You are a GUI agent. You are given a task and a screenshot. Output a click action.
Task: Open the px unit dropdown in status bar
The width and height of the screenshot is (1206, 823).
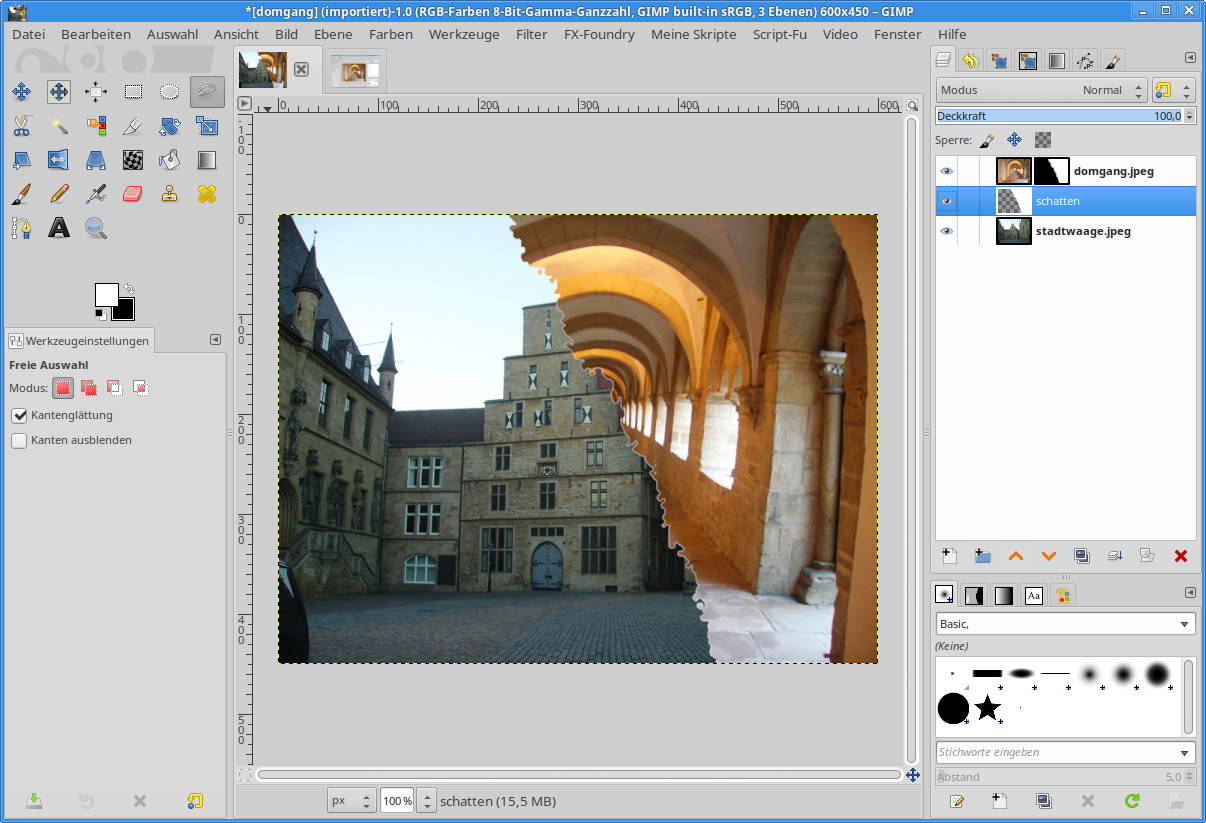click(352, 801)
